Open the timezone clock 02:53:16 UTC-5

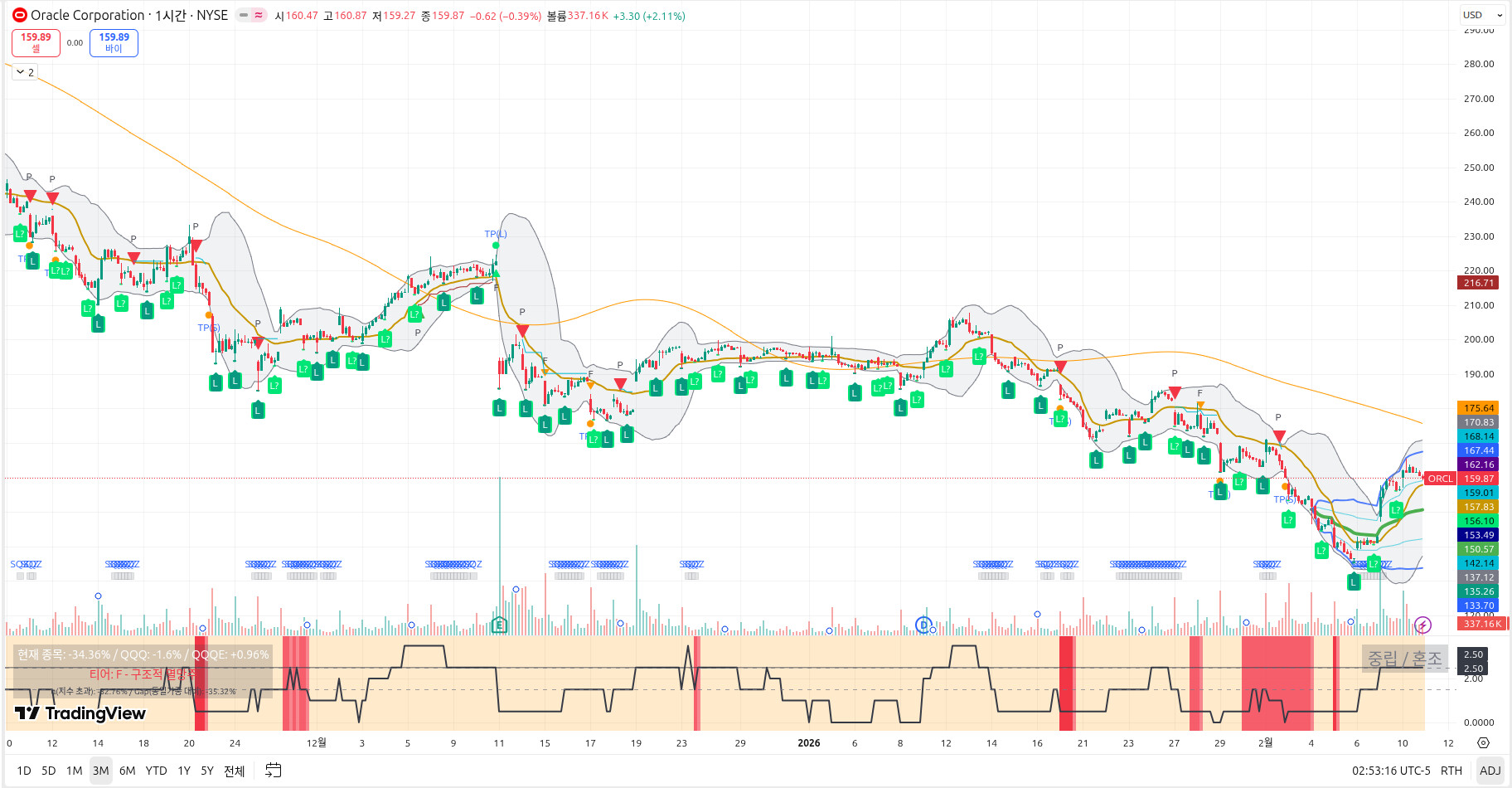pyautogui.click(x=1391, y=771)
